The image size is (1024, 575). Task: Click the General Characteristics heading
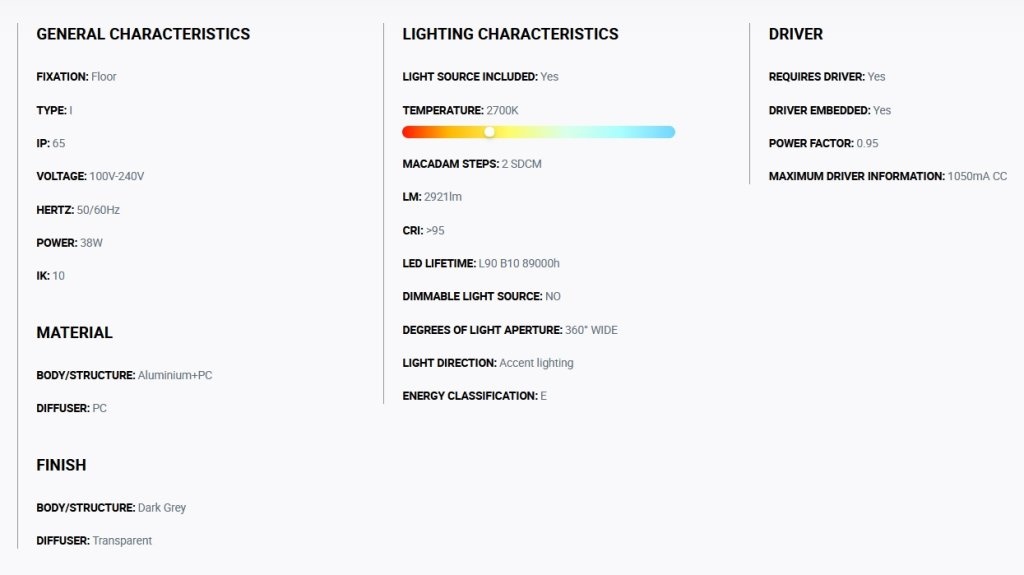(143, 34)
